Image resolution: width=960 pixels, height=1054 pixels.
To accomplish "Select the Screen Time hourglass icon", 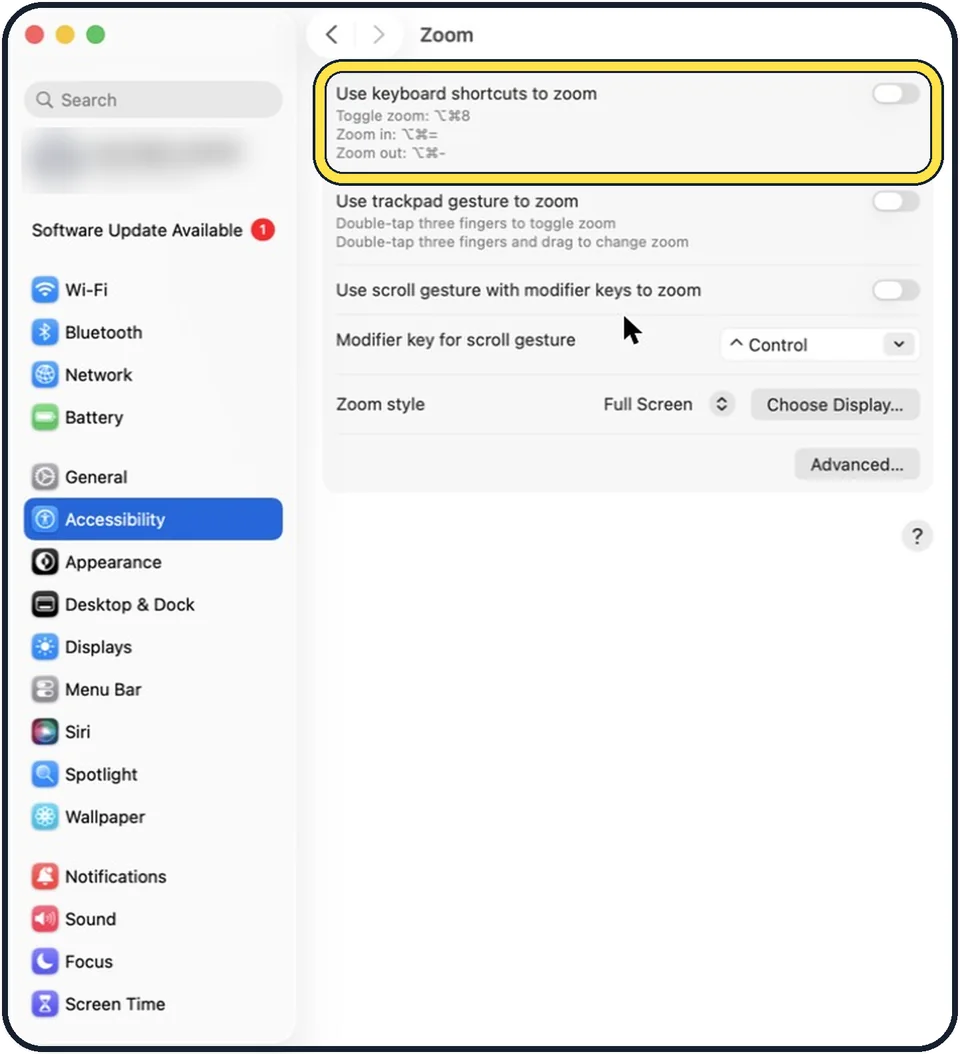I will 45,1004.
